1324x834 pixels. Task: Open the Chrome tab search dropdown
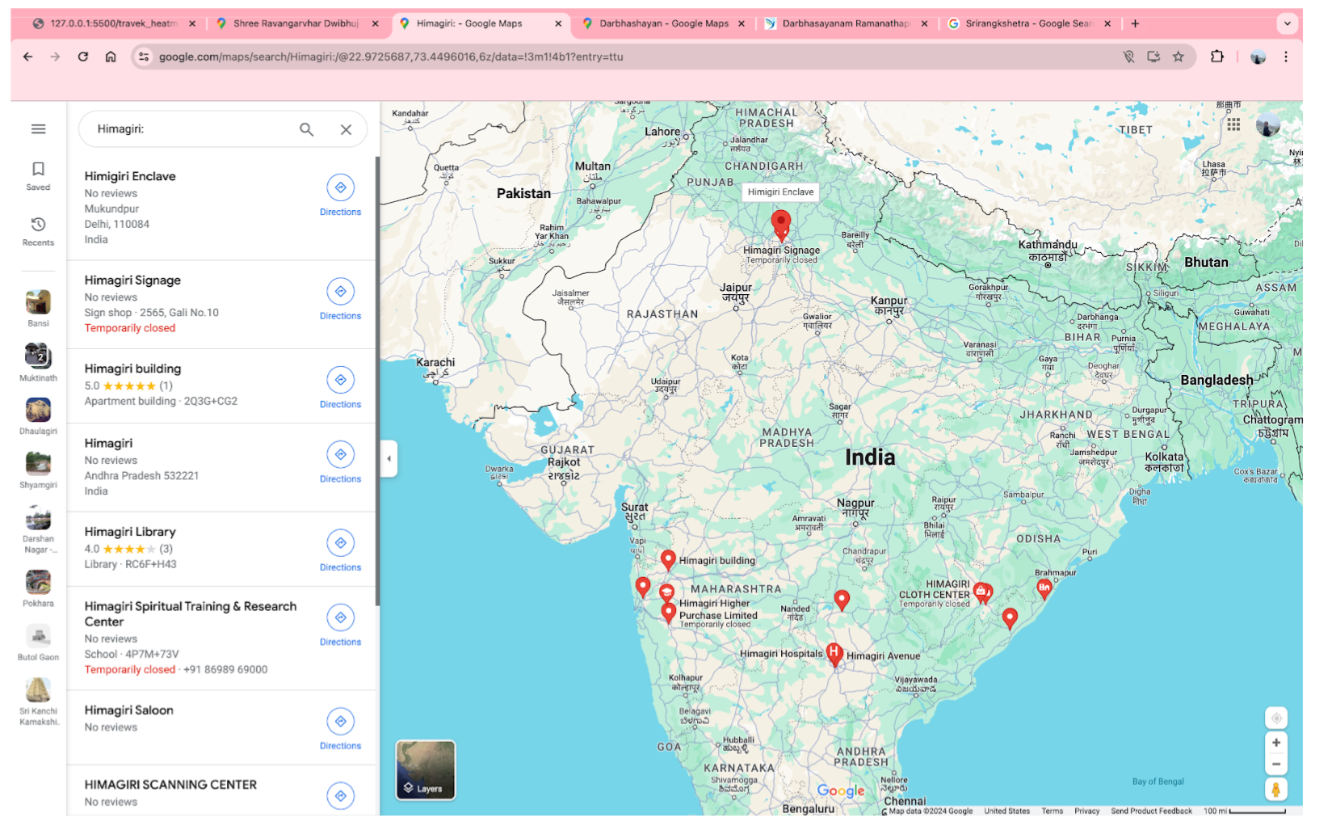(x=1286, y=23)
